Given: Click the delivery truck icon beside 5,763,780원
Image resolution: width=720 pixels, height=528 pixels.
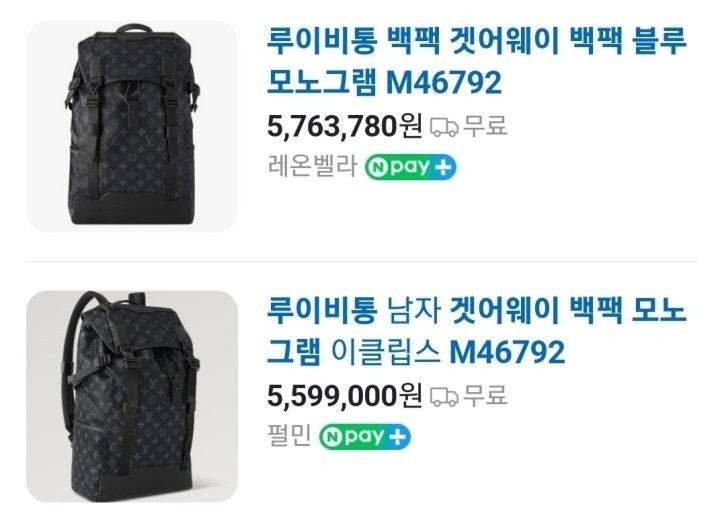Looking at the screenshot, I should [444, 127].
